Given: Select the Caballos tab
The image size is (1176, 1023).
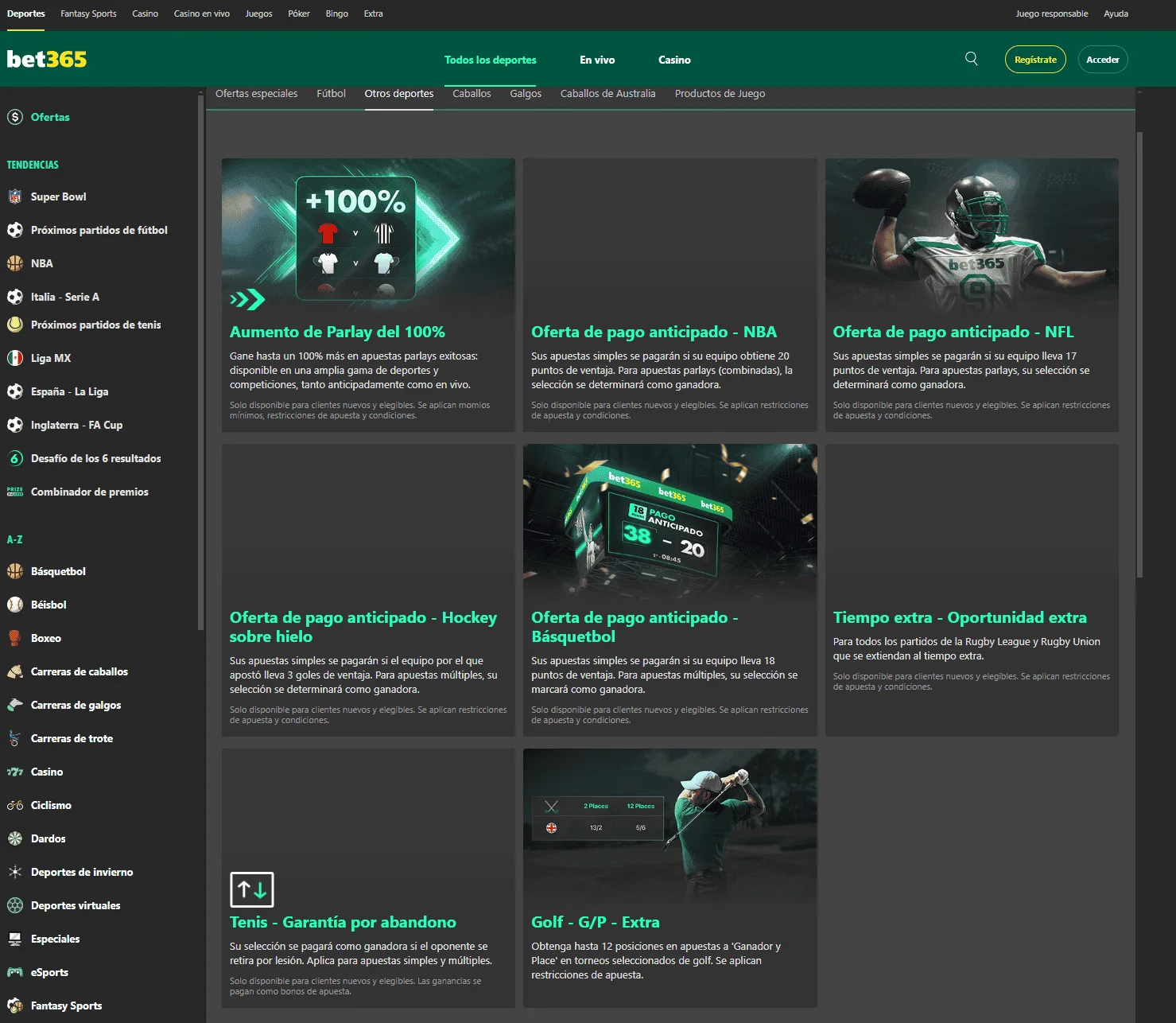Looking at the screenshot, I should [472, 94].
